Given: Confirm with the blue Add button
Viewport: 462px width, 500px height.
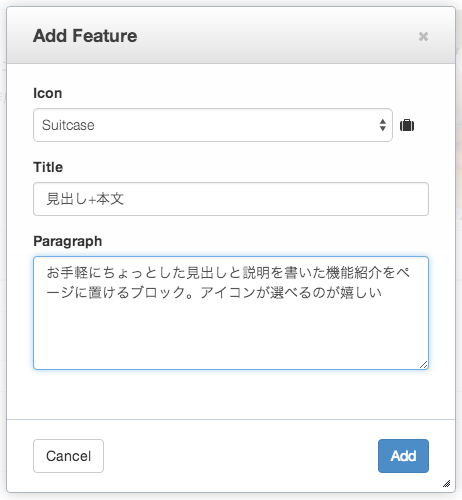Looking at the screenshot, I should coord(403,456).
